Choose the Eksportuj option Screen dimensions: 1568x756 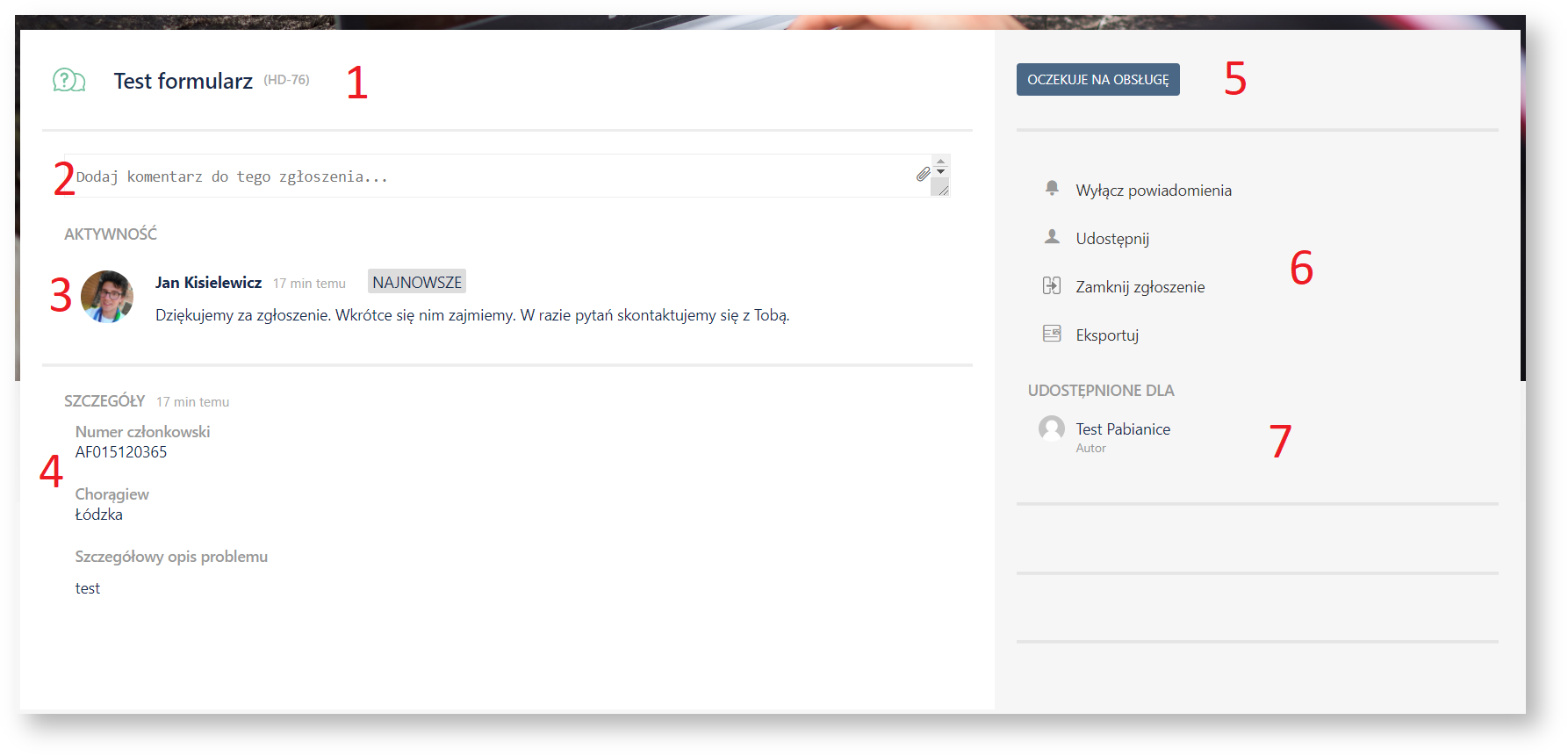pyautogui.click(x=1106, y=335)
